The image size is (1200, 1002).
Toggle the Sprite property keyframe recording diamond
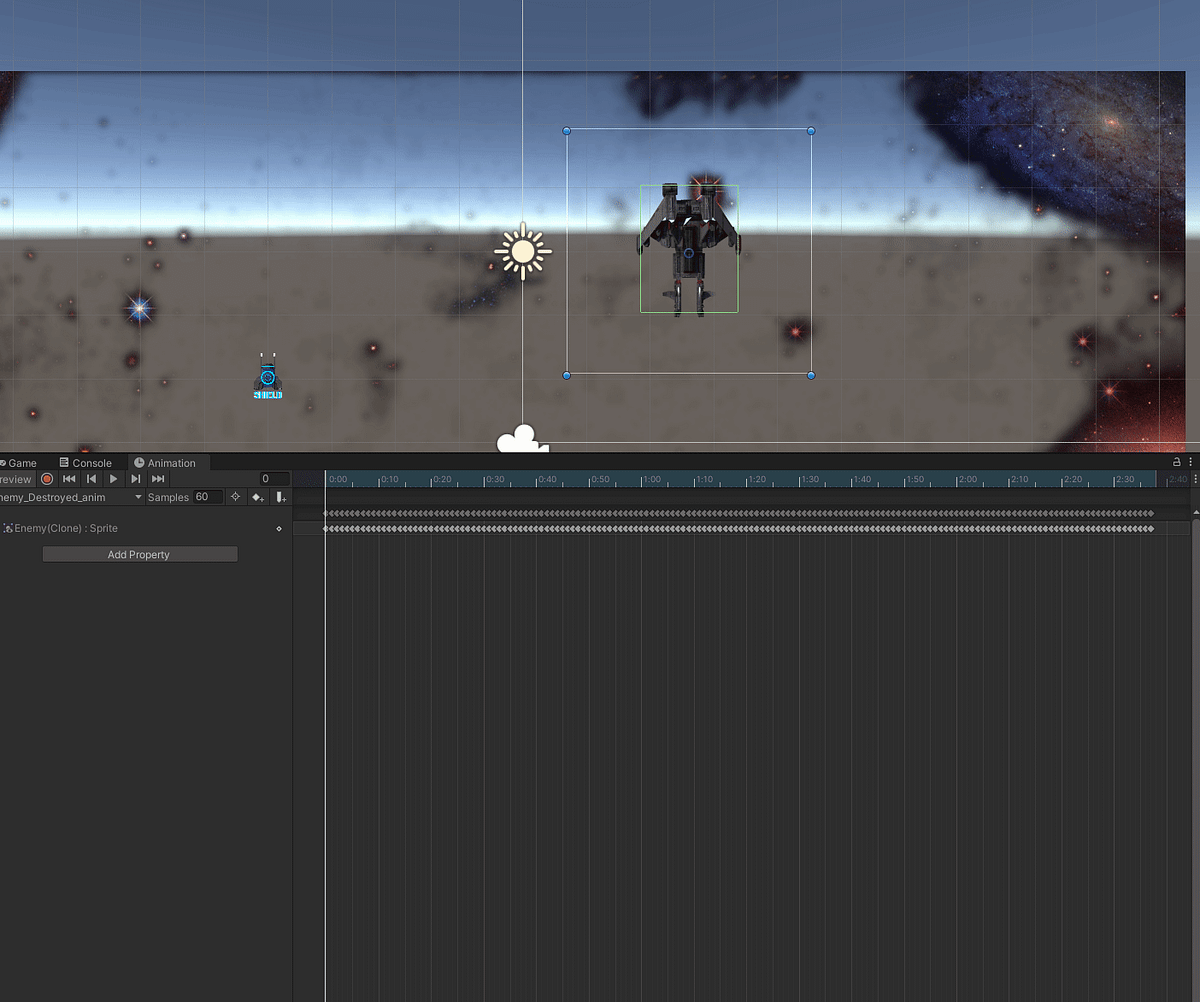coord(278,528)
